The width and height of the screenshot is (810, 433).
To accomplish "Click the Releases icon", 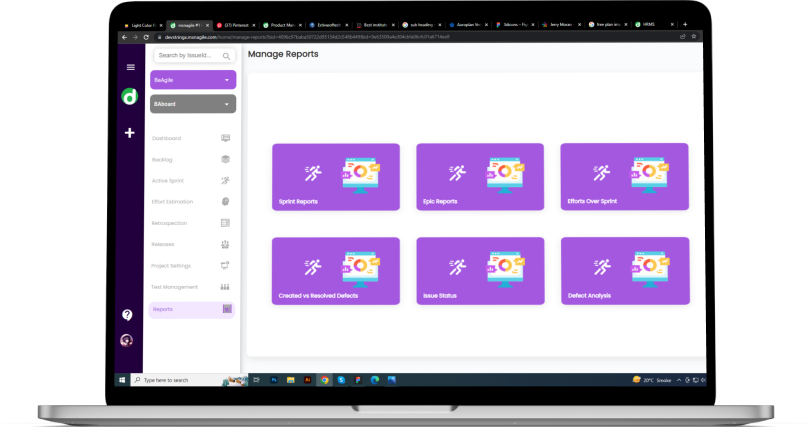I will (225, 244).
